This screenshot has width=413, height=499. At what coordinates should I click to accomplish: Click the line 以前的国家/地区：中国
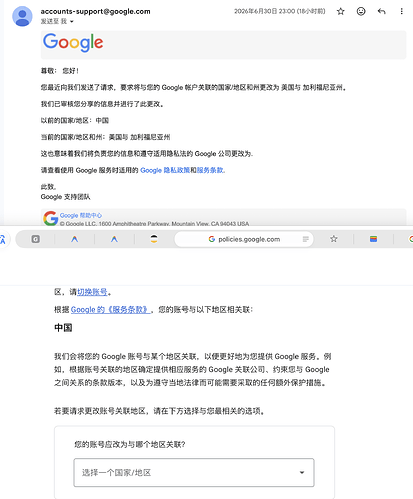[75, 121]
